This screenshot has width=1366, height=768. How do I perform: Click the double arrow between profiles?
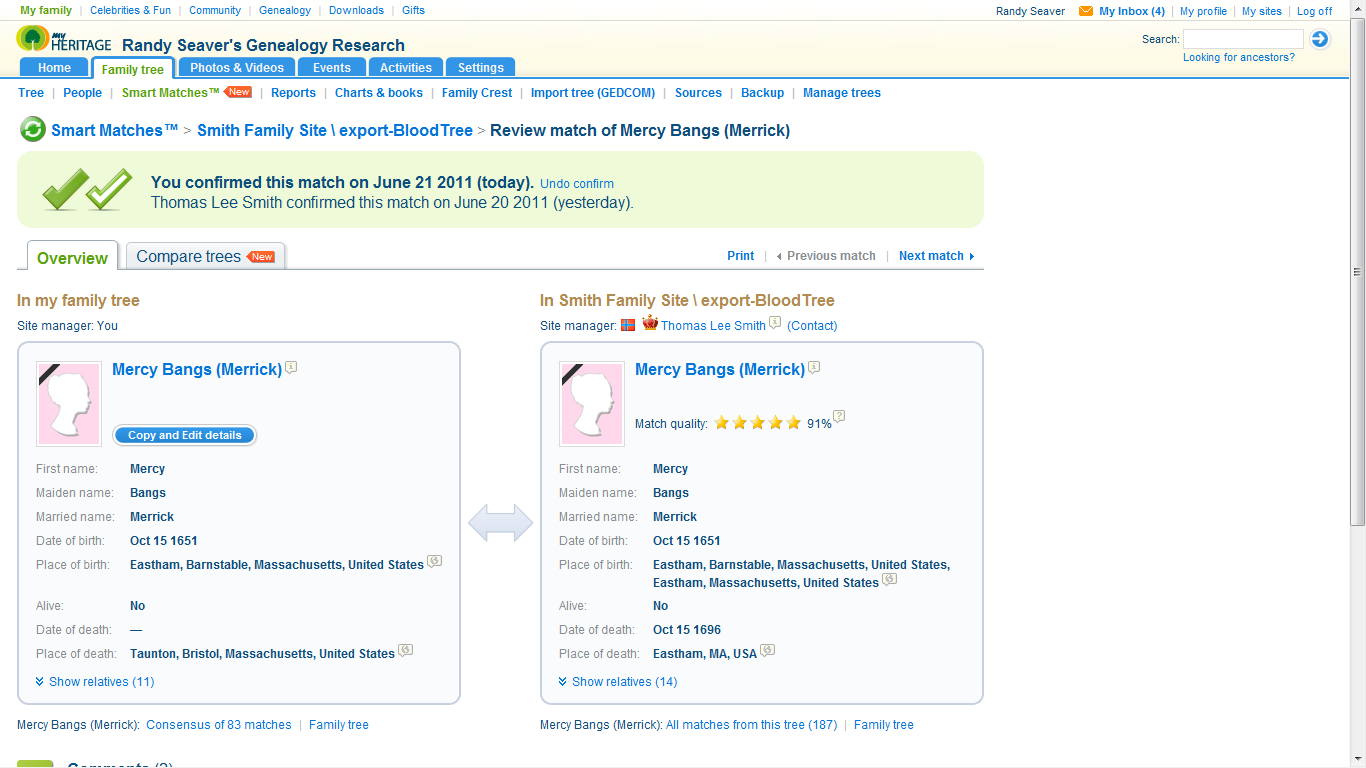pyautogui.click(x=501, y=523)
